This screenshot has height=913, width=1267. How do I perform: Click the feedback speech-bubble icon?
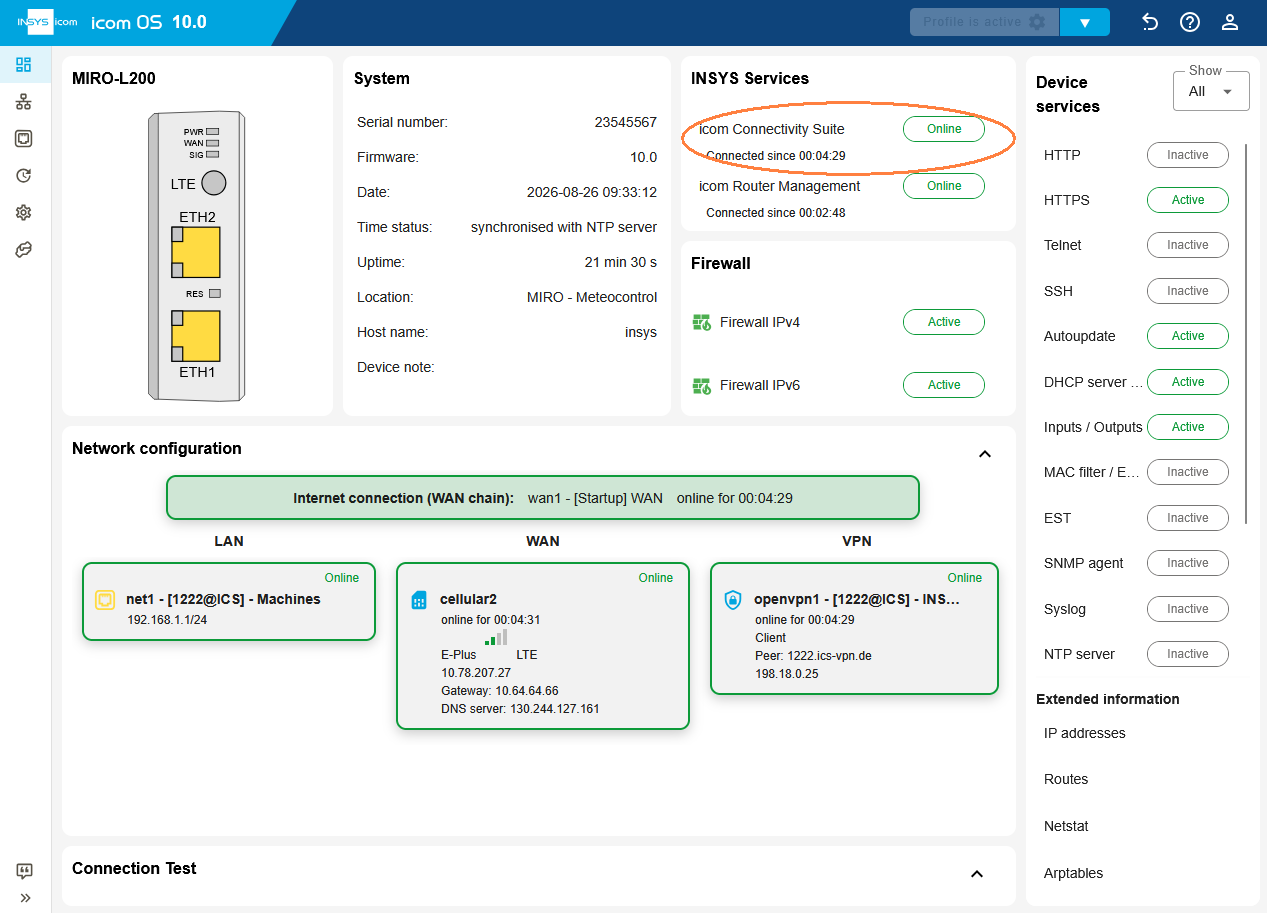point(25,871)
